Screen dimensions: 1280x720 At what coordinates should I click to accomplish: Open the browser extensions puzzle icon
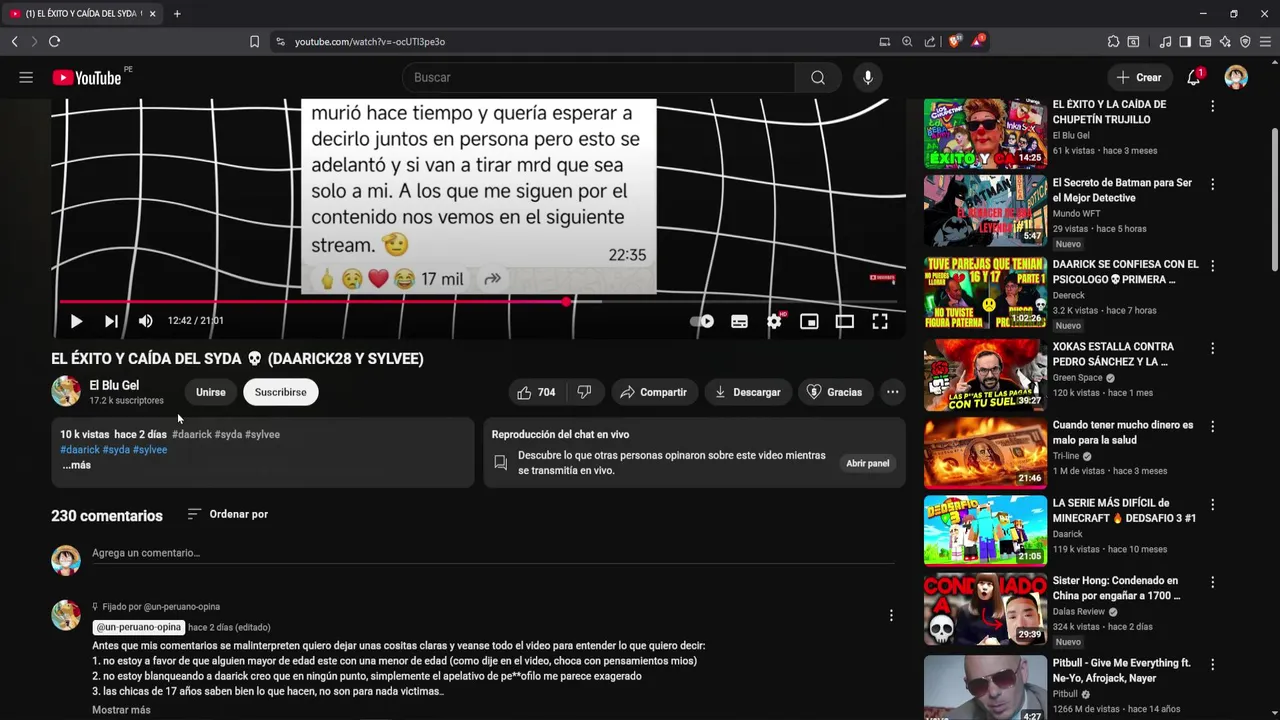click(x=1113, y=41)
